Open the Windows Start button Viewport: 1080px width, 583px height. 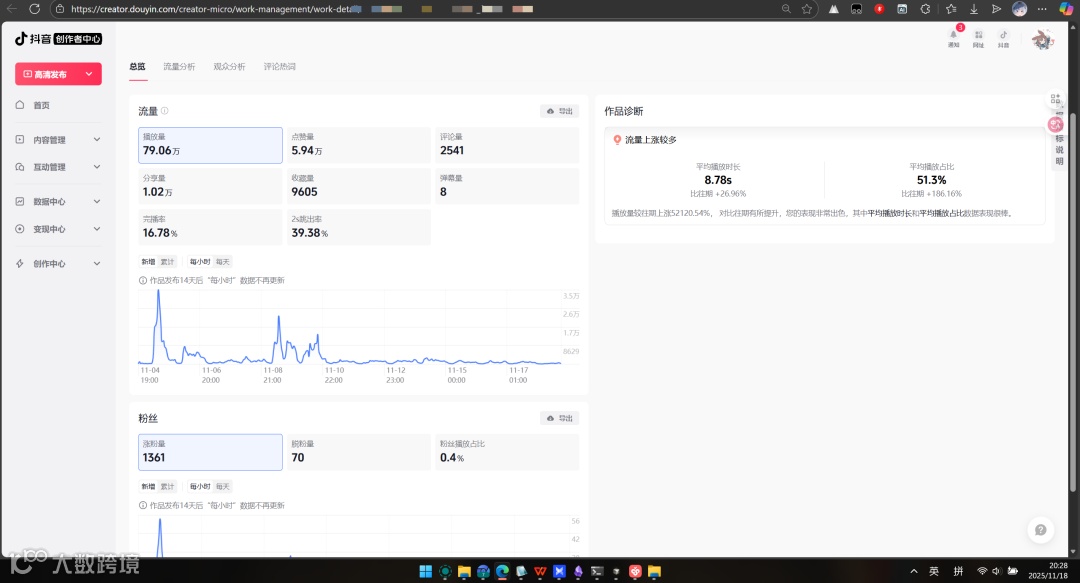(426, 571)
